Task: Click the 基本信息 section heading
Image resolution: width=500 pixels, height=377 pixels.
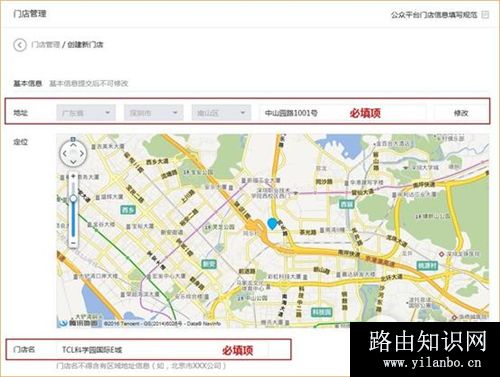Action: coord(28,83)
